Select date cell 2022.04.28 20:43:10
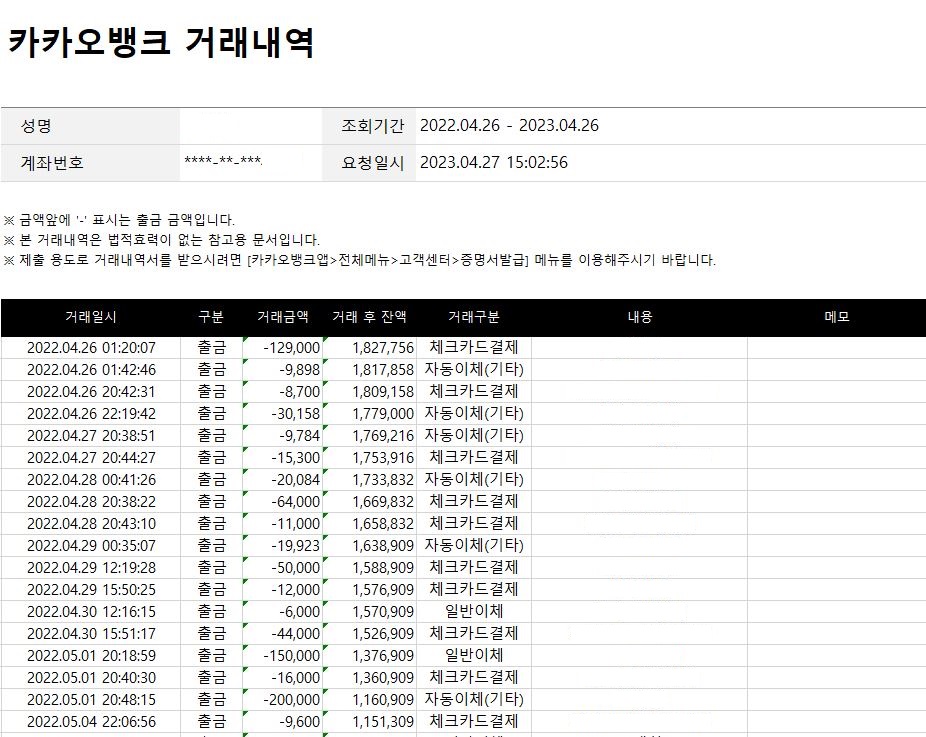The height and width of the screenshot is (737, 926). click(x=91, y=524)
